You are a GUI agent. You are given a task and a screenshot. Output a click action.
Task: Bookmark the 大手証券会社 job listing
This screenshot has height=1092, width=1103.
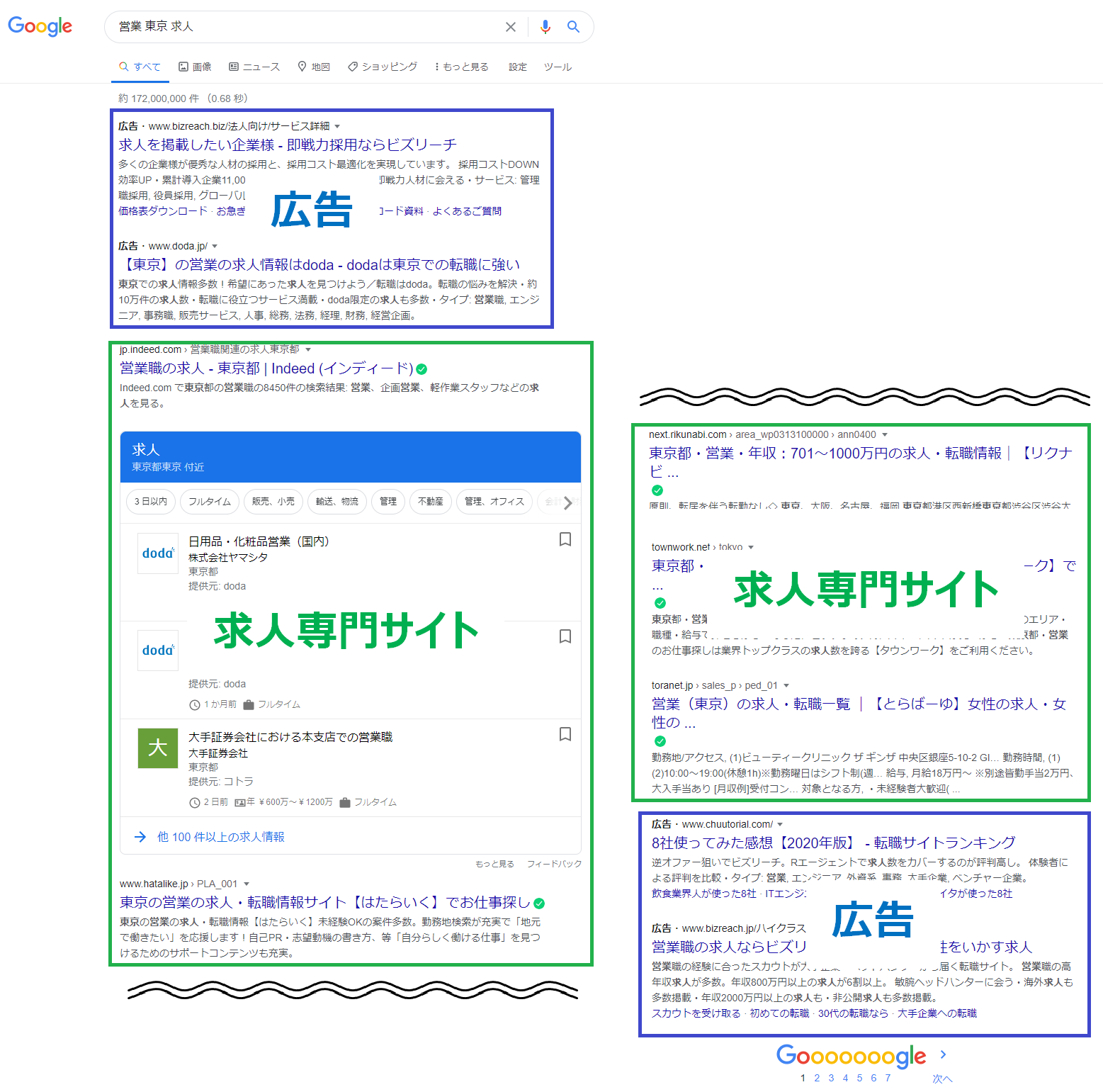click(x=565, y=734)
